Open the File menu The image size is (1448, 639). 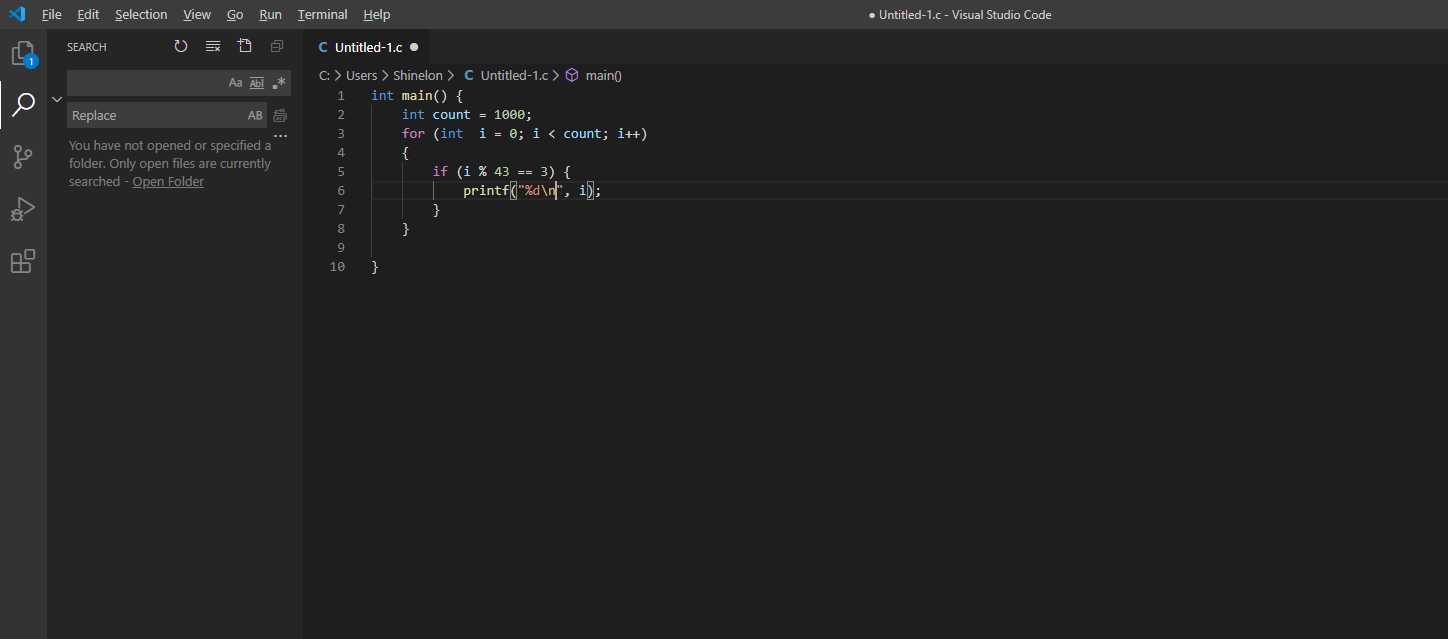coord(52,14)
